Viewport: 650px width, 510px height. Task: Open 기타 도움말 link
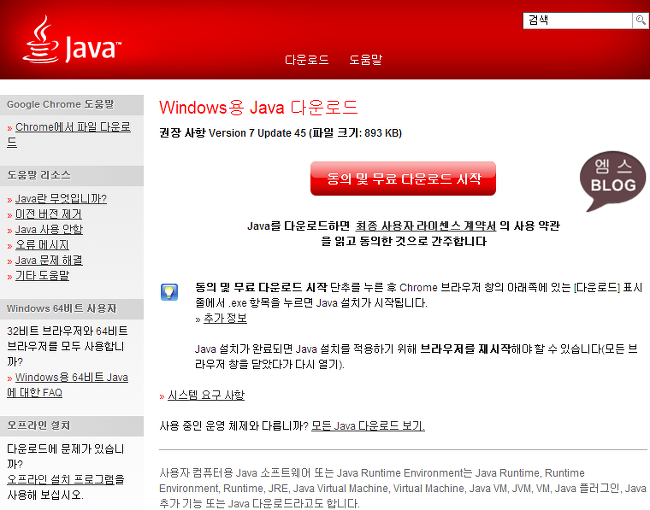point(42,276)
